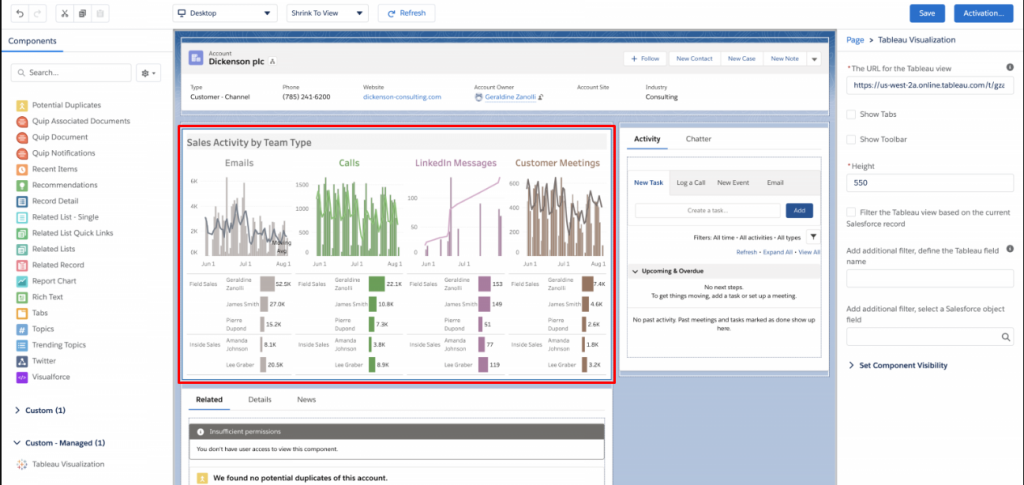Click the Twitter component icon
The width and height of the screenshot is (1024, 485).
coord(22,360)
